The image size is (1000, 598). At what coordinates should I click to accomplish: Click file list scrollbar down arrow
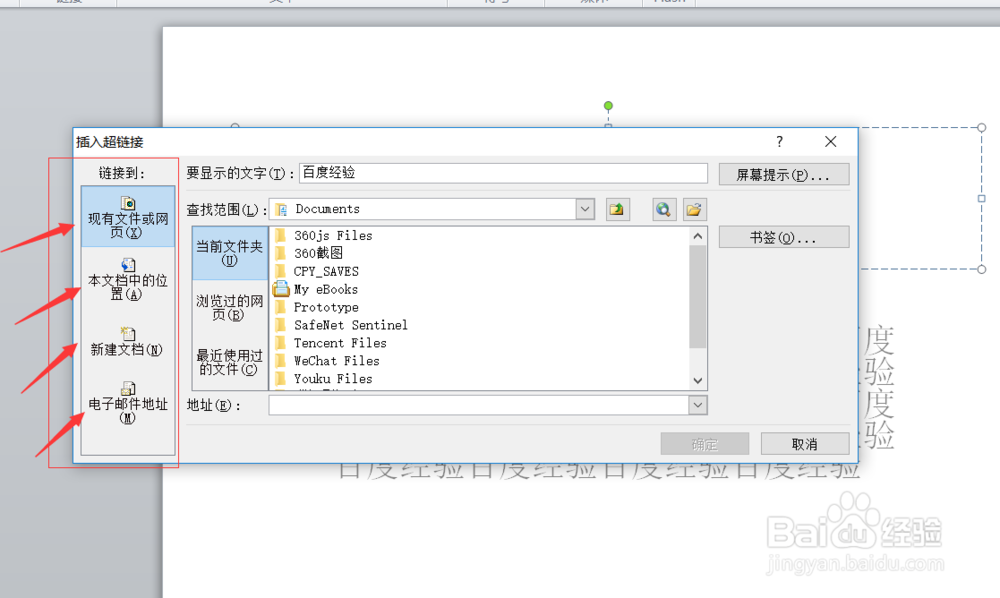pyautogui.click(x=698, y=381)
